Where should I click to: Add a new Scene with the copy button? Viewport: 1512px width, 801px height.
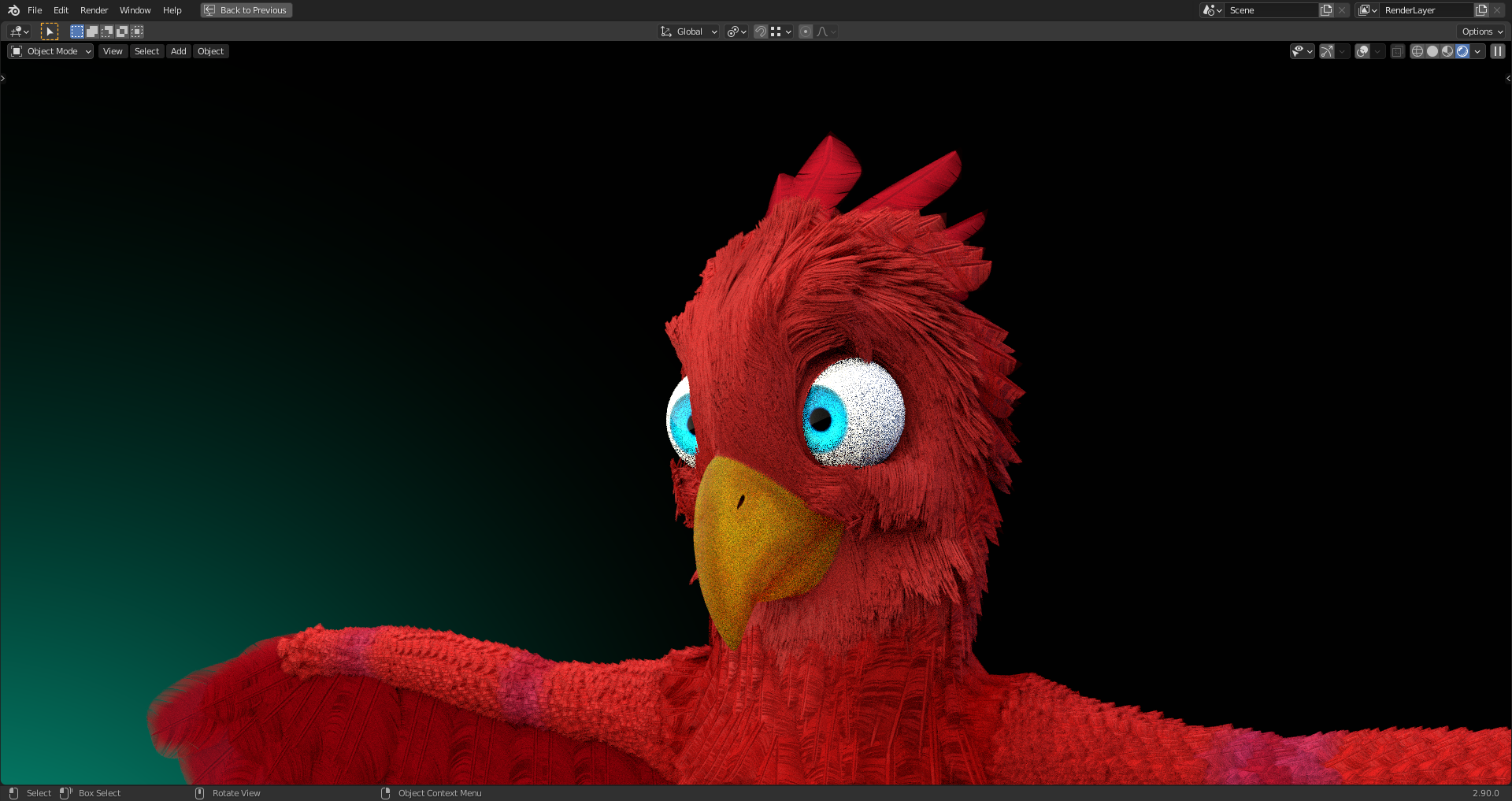pos(1326,9)
